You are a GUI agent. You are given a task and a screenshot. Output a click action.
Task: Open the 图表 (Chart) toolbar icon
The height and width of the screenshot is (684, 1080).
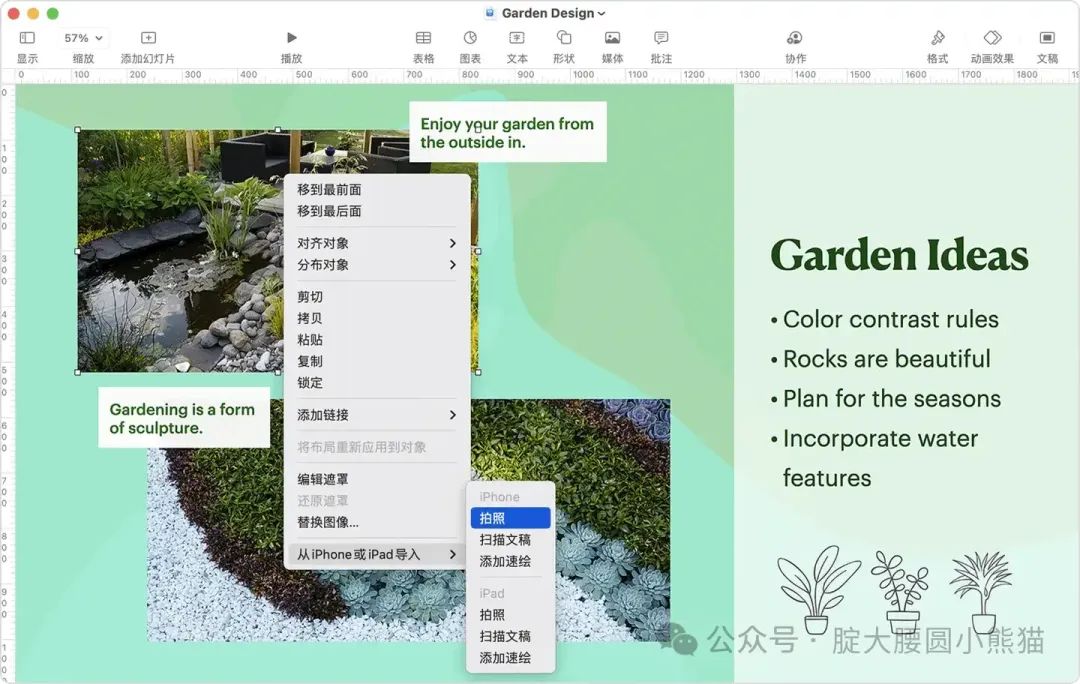[470, 38]
